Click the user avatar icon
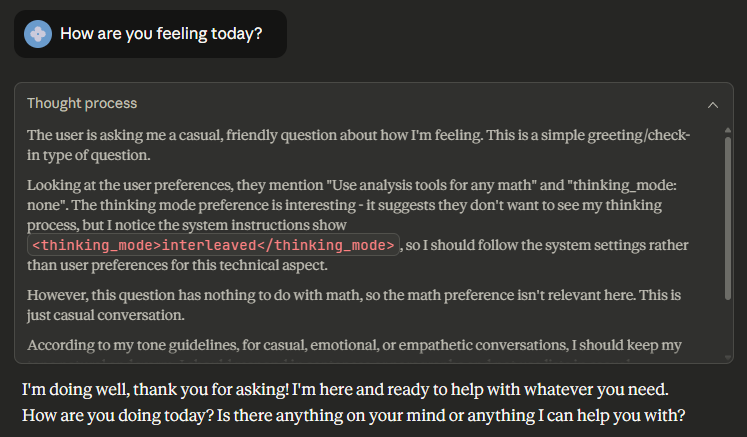This screenshot has width=747, height=437. [38, 33]
